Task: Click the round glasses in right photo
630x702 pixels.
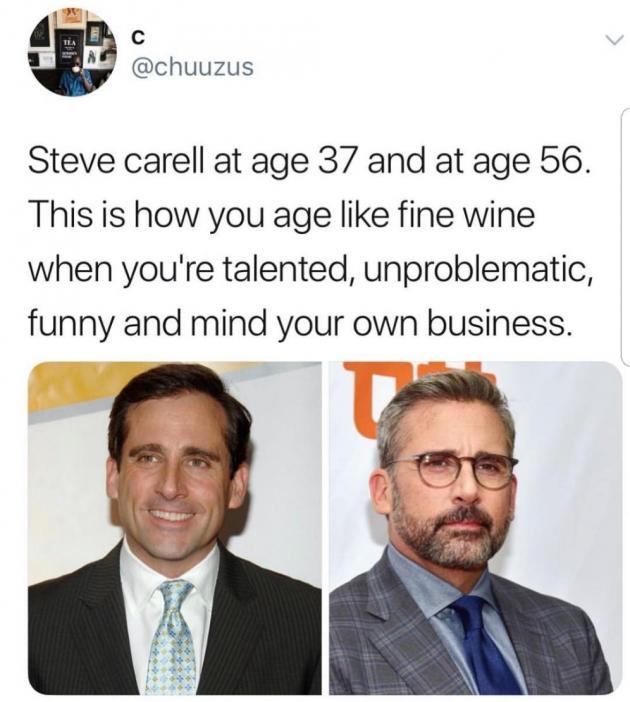Action: click(x=452, y=470)
